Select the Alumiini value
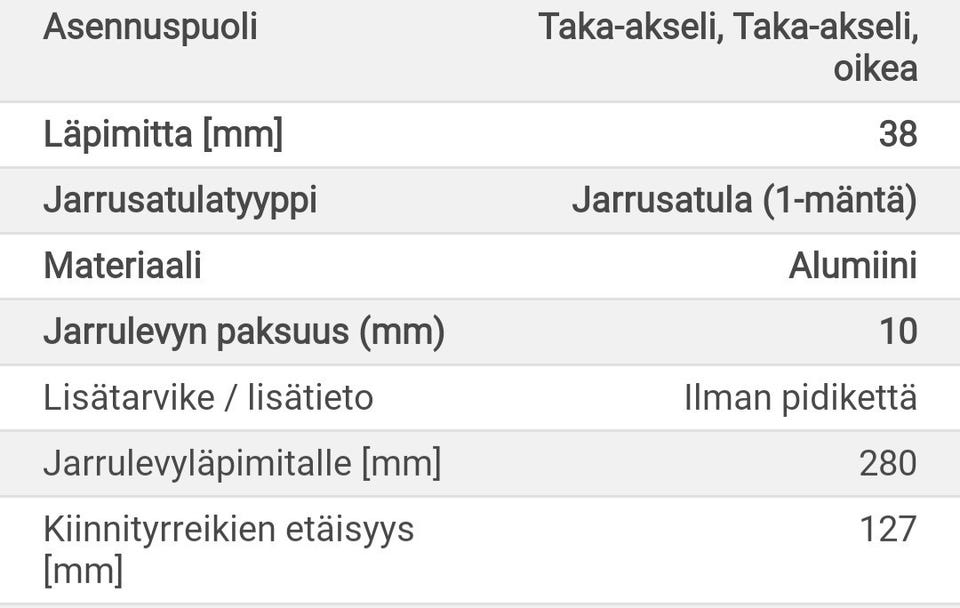Screen dimensions: 960x608 click(x=852, y=266)
